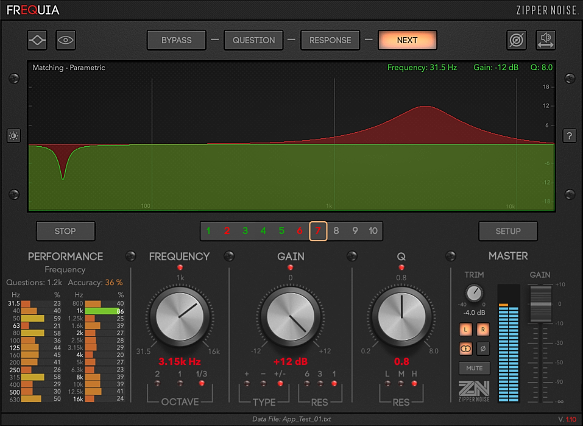Click the -4.0 dB trim readout
The image size is (583, 426).
474,313
